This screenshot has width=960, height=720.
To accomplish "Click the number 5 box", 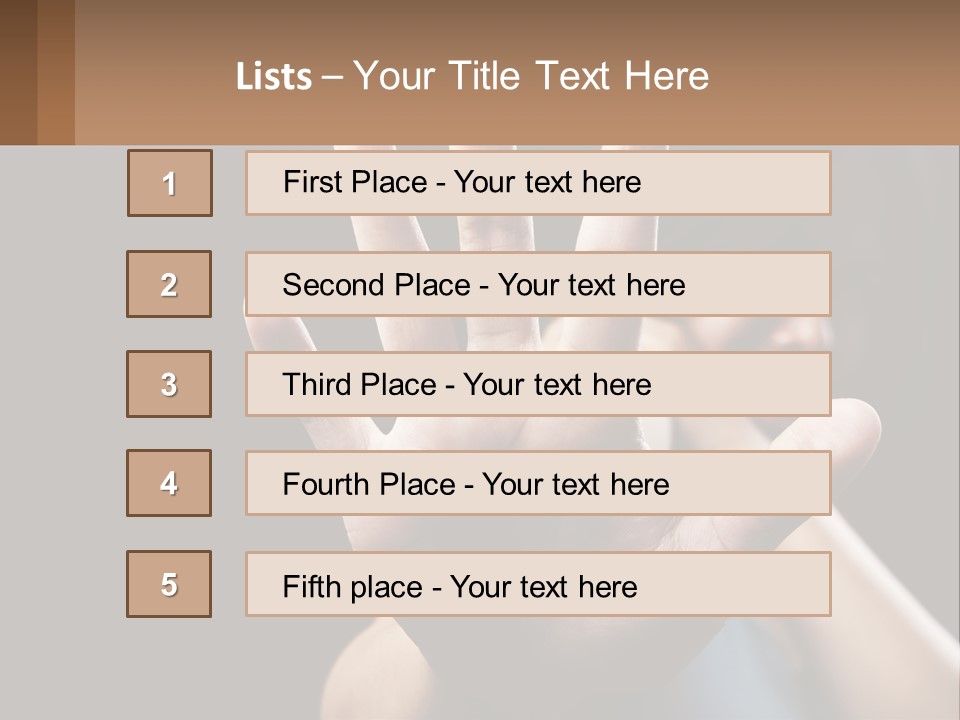I will pyautogui.click(x=169, y=584).
